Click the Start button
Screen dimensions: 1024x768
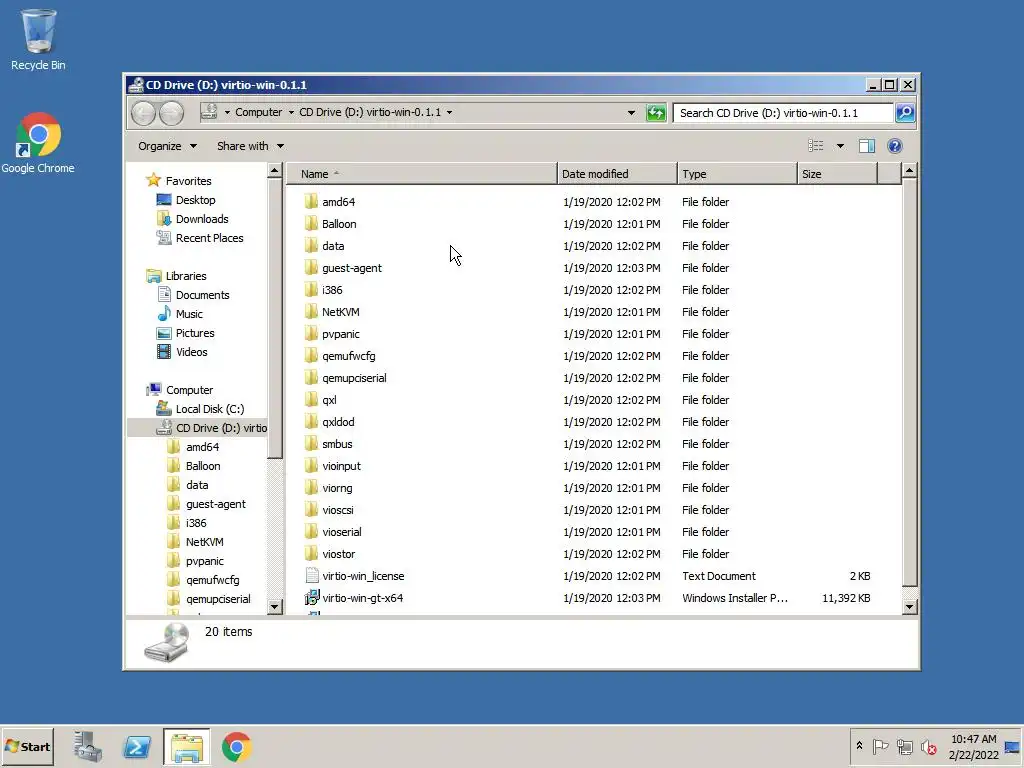pos(27,746)
